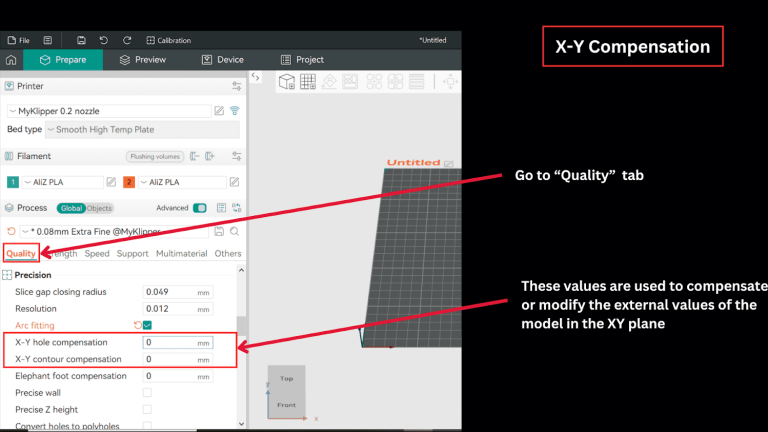
Task: Open the Bed type dropdown
Action: [x=143, y=129]
